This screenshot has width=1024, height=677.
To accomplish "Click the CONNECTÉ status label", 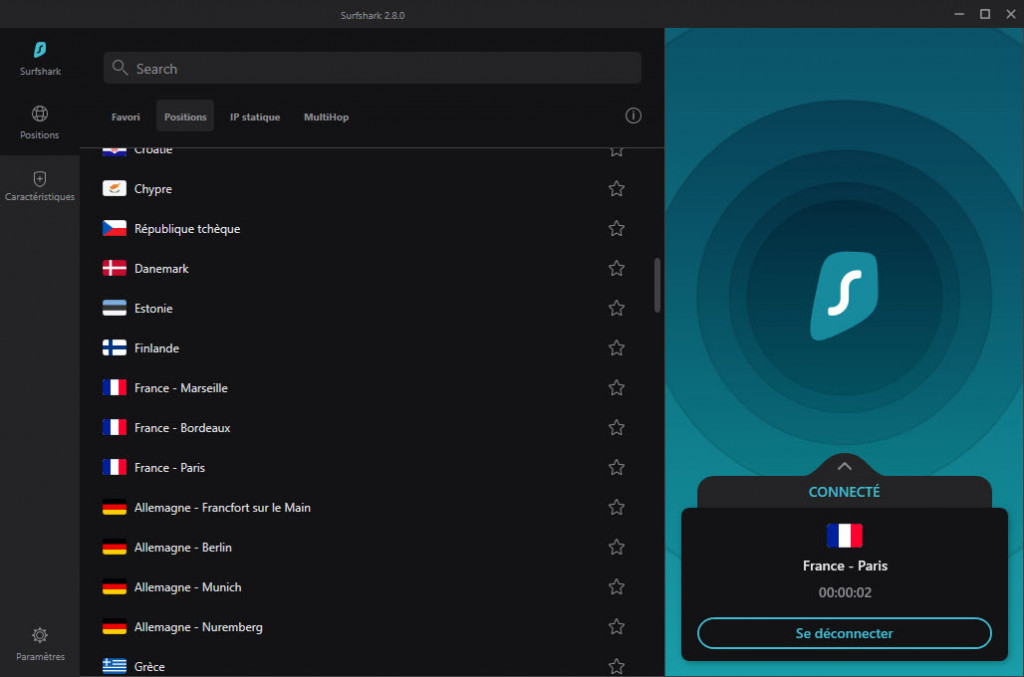I will [844, 492].
